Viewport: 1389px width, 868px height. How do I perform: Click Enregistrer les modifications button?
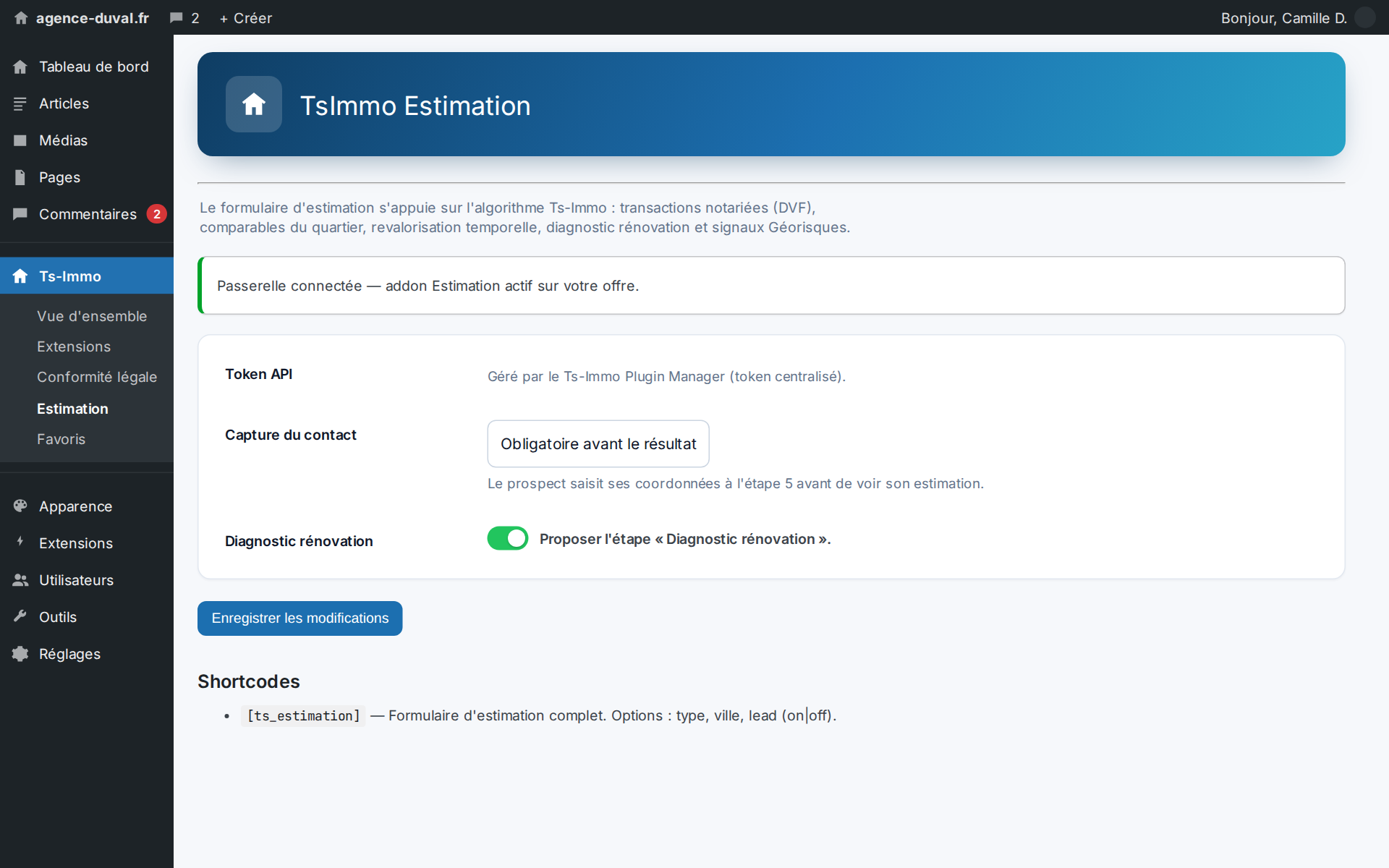click(300, 618)
